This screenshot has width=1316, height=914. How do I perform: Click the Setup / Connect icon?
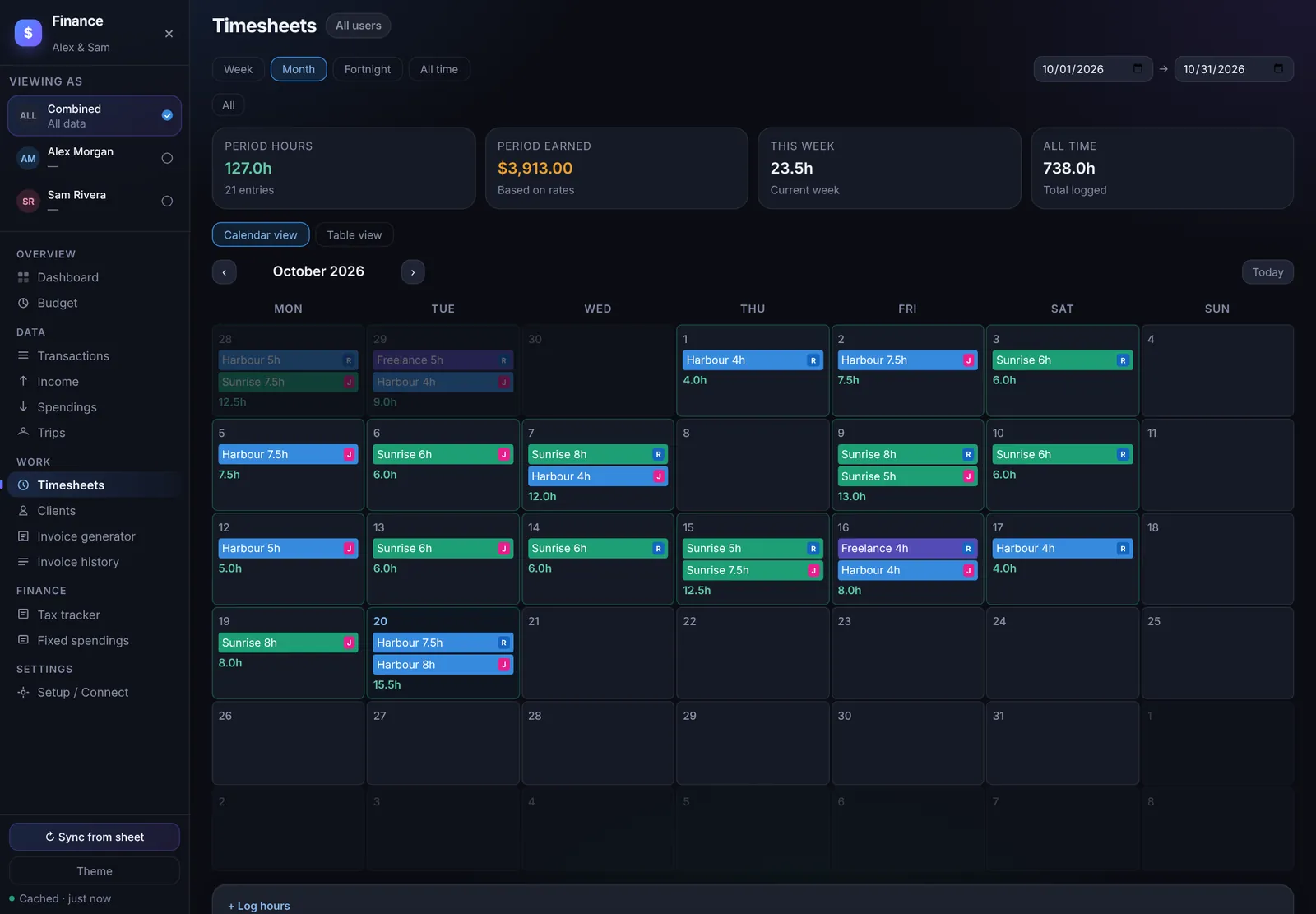pyautogui.click(x=23, y=692)
